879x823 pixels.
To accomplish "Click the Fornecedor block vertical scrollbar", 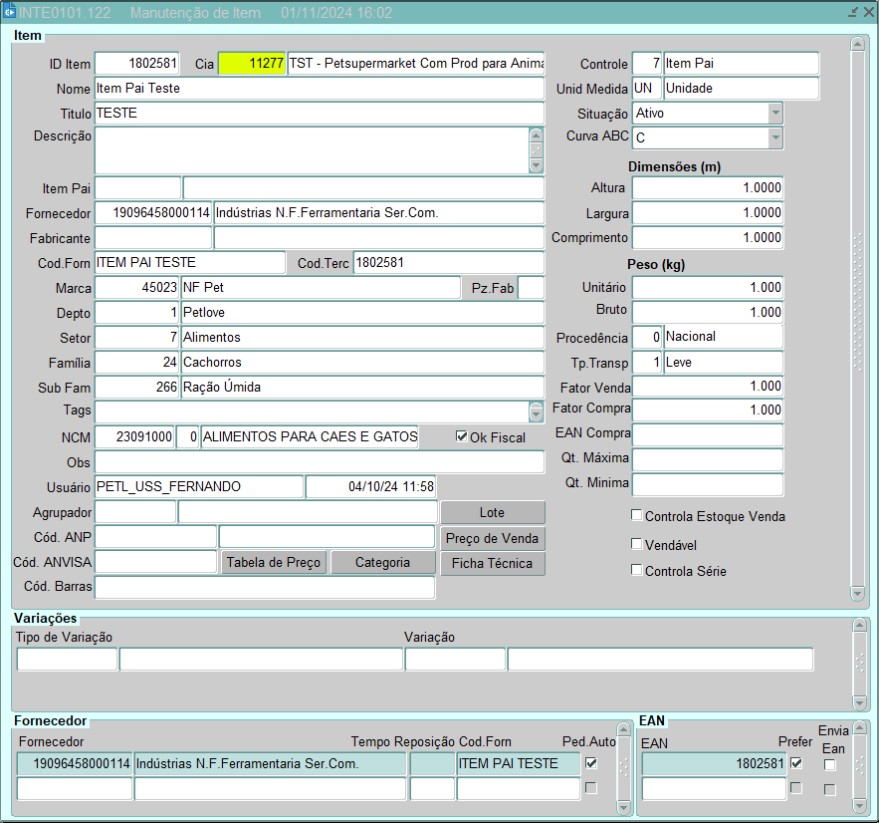I will click(x=625, y=766).
